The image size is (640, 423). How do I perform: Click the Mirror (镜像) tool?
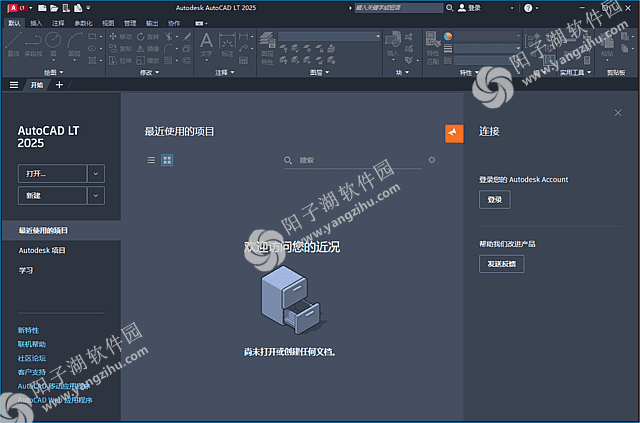pos(148,49)
